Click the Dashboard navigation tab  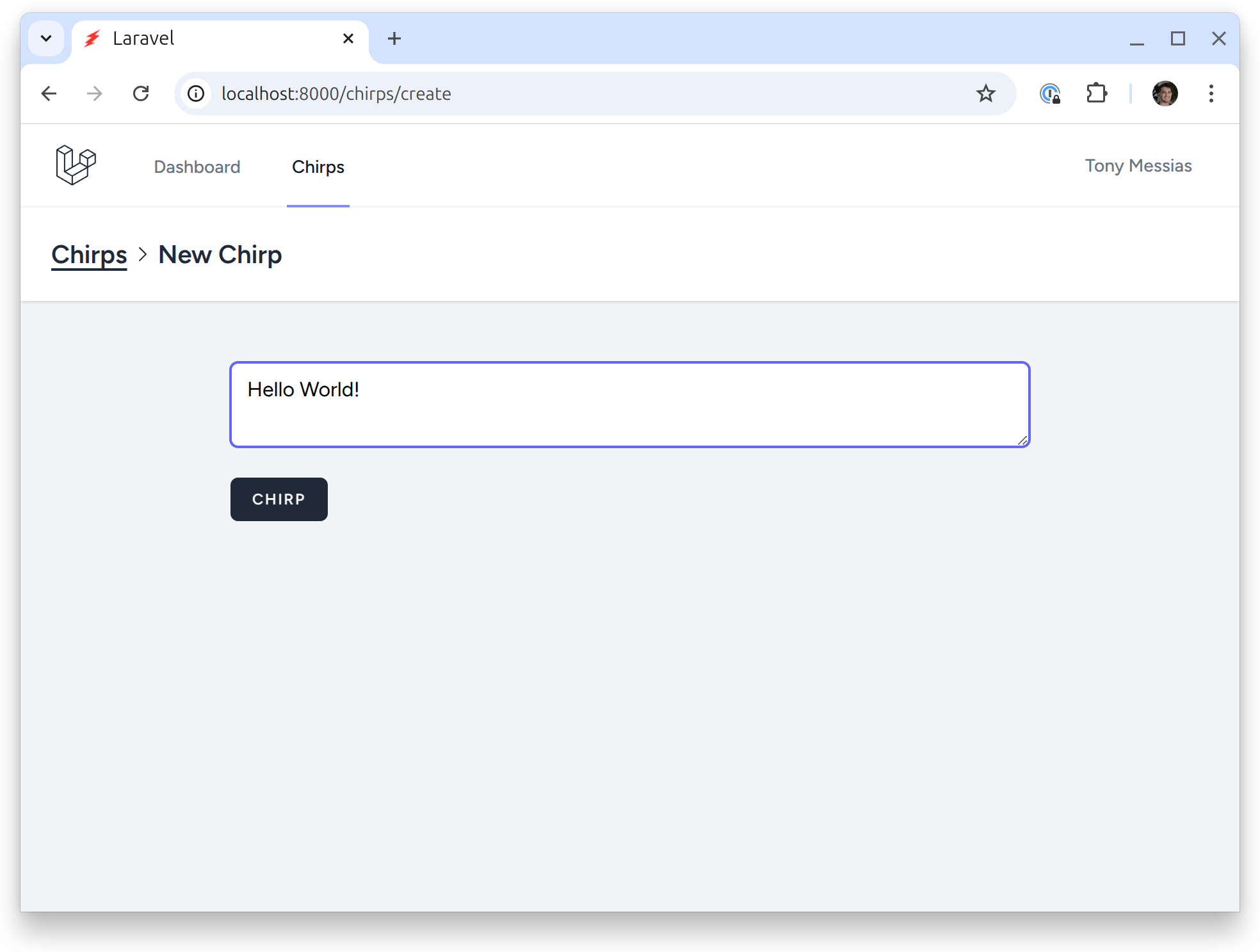tap(197, 167)
